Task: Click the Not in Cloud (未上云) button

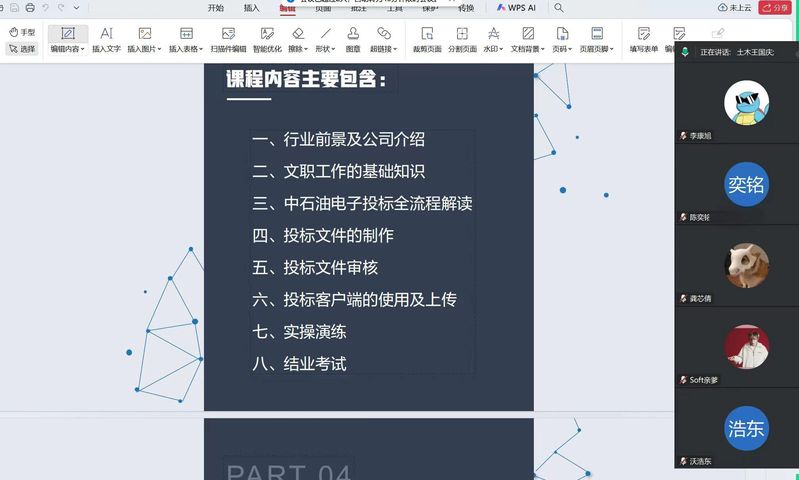Action: point(735,7)
